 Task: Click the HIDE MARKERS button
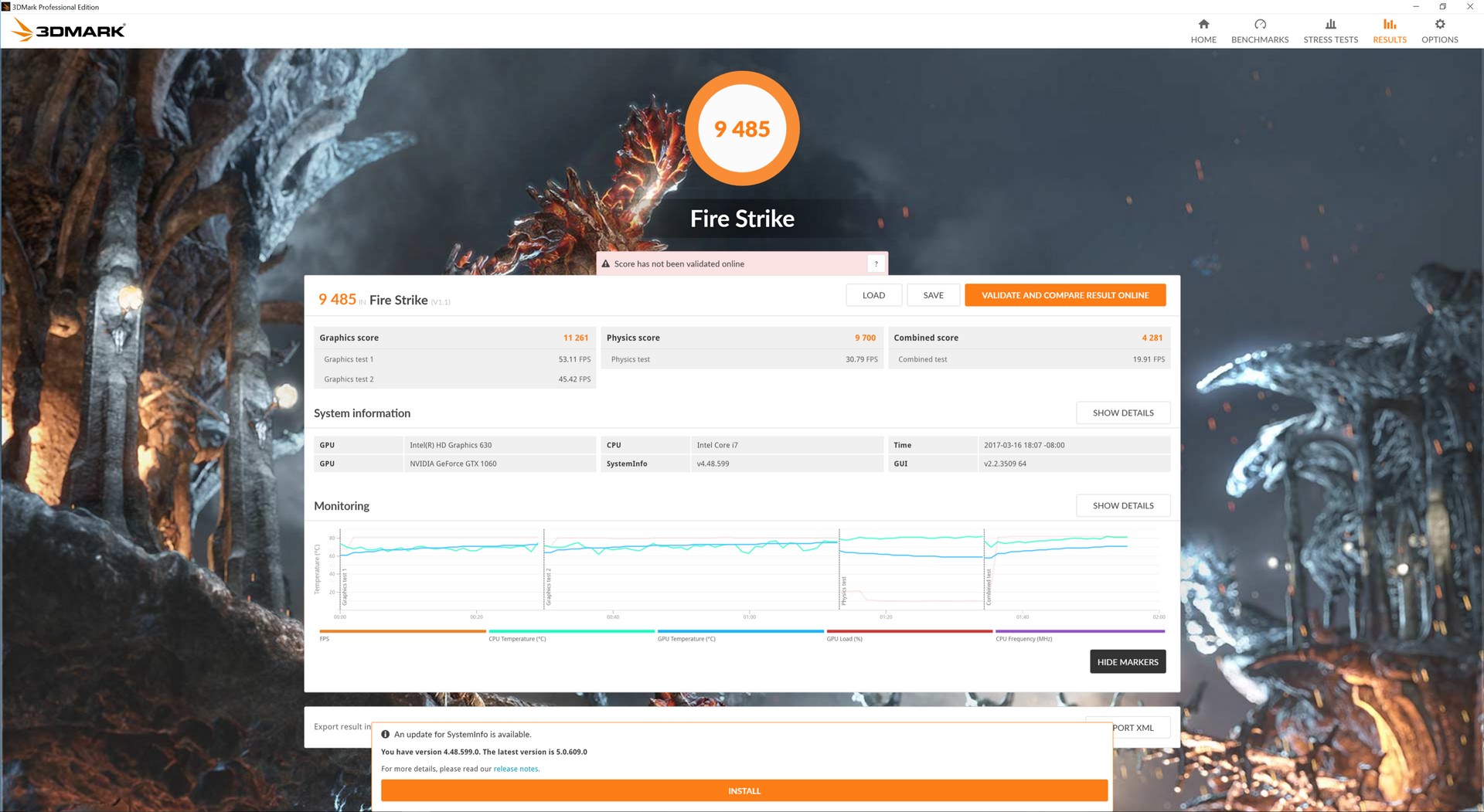tap(1128, 662)
